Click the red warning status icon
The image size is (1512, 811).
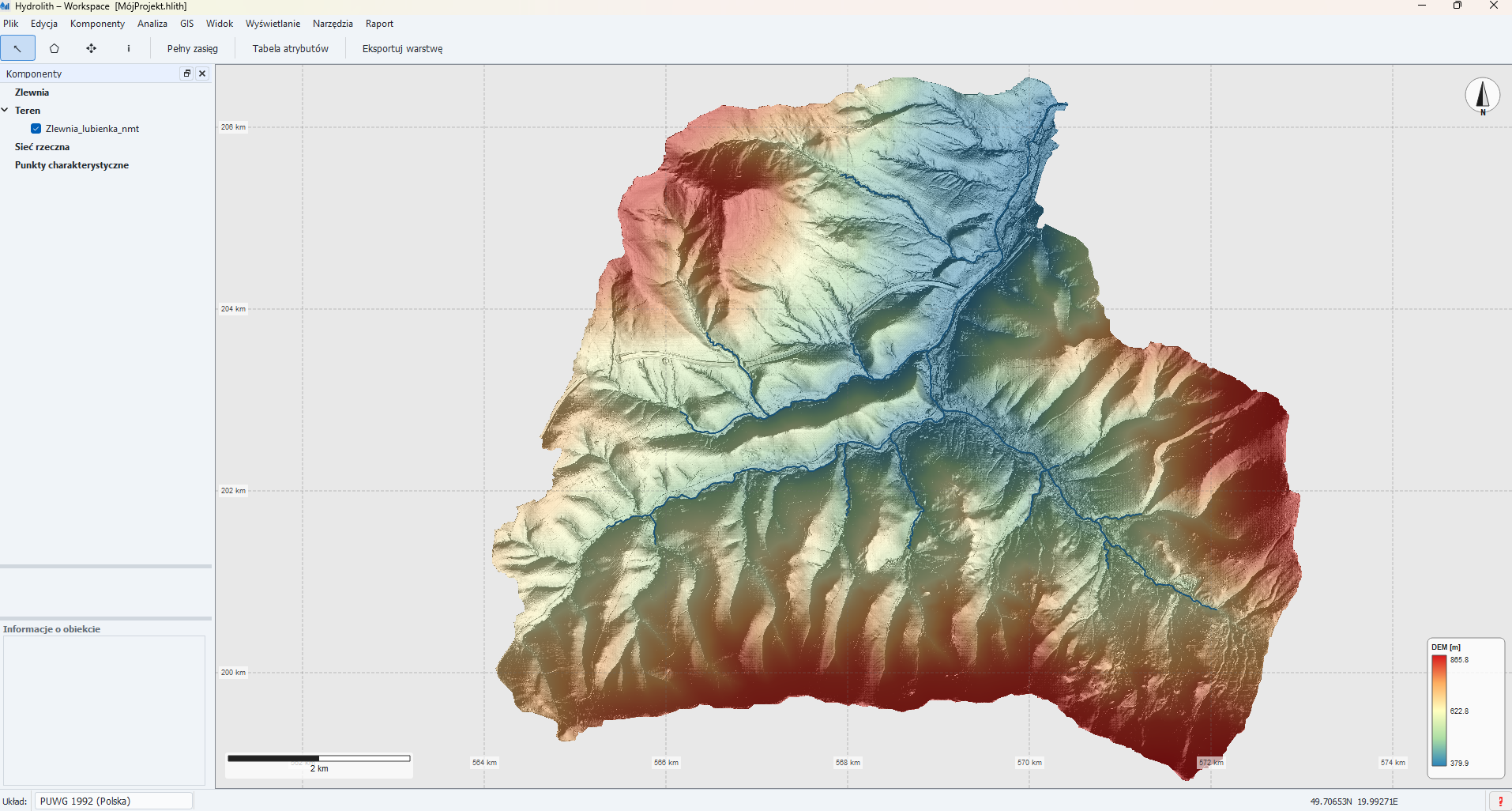(x=1500, y=802)
